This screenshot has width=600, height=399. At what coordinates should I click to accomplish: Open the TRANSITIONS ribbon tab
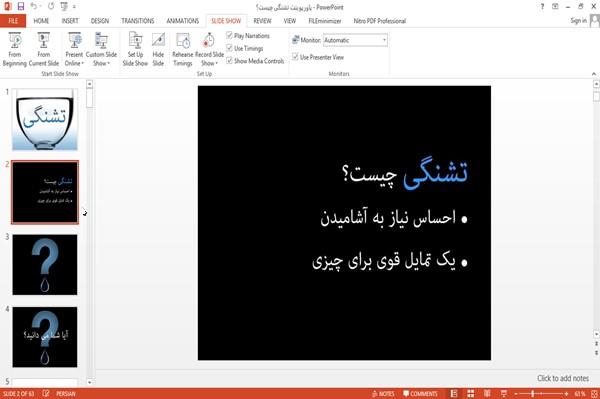138,21
